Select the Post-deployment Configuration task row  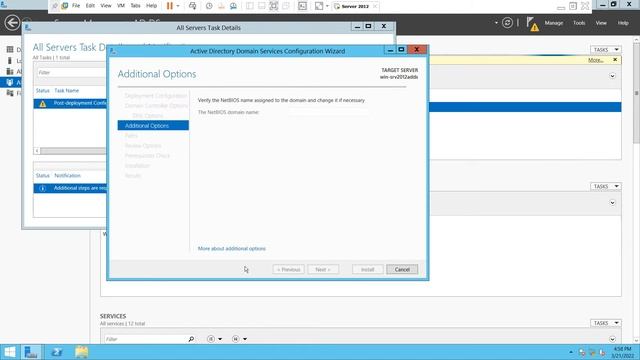70,103
